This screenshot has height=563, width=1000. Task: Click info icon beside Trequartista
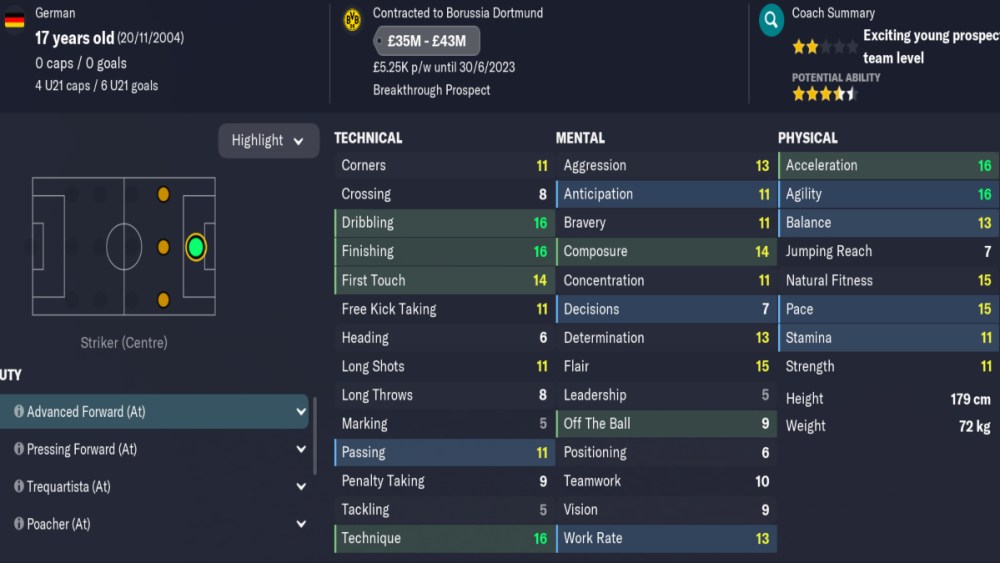pos(18,487)
